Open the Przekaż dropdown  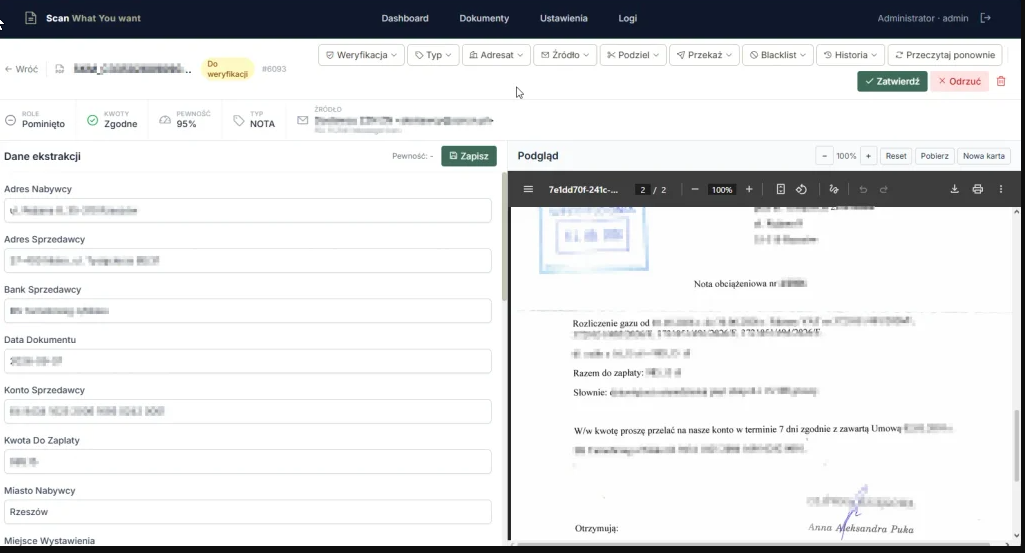705,55
